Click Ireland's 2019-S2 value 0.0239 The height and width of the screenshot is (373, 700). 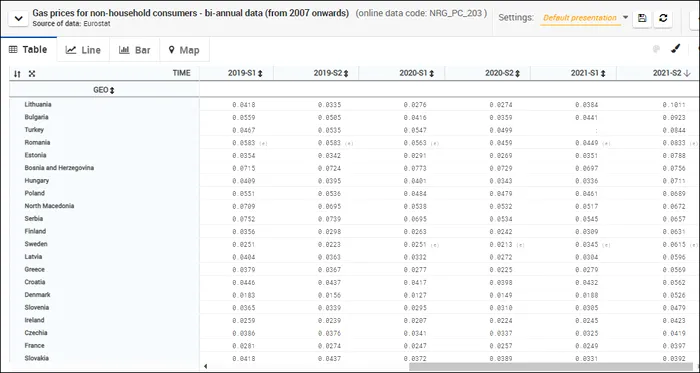(x=329, y=321)
